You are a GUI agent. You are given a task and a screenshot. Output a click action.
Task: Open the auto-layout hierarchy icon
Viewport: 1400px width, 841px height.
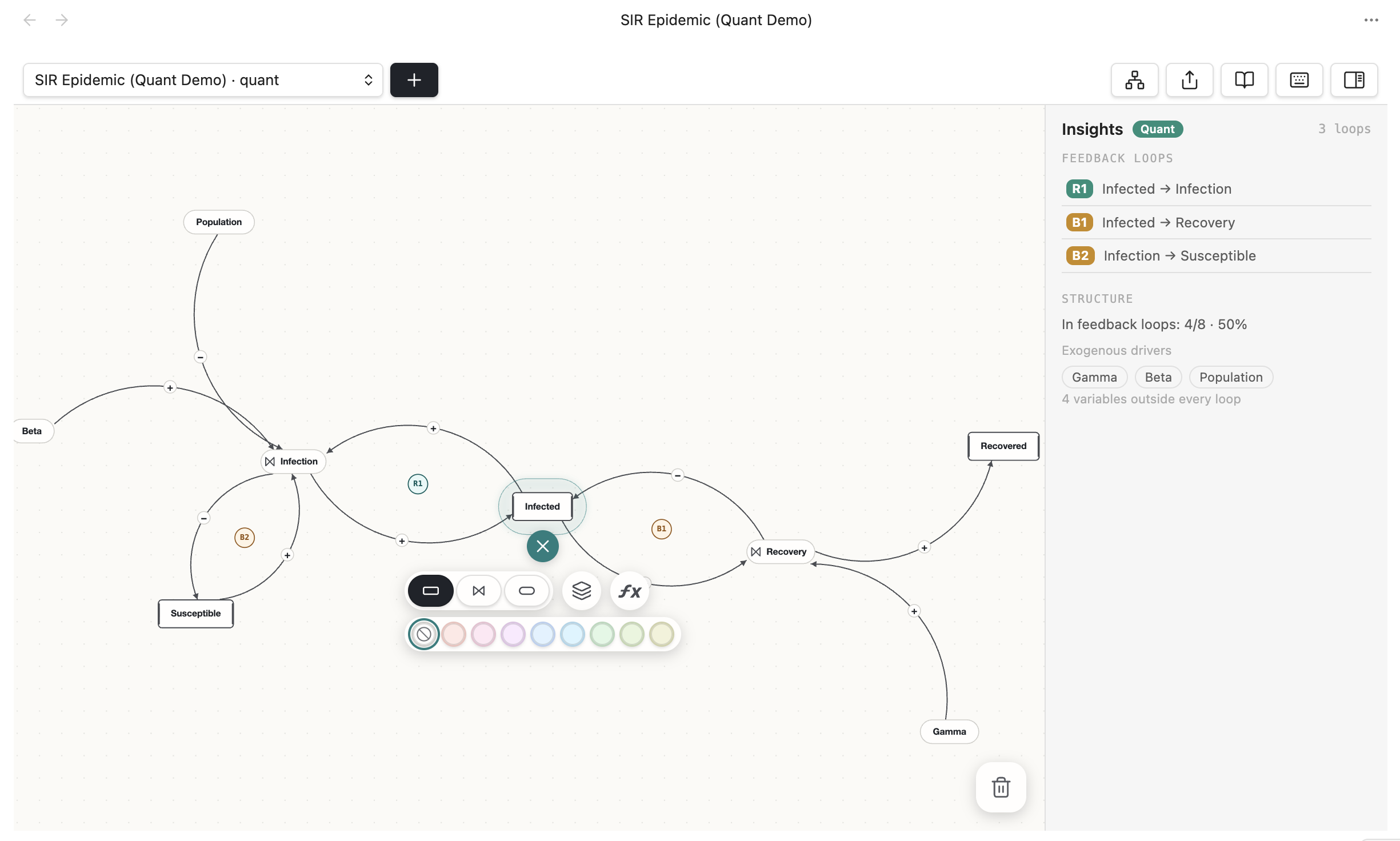[1134, 80]
